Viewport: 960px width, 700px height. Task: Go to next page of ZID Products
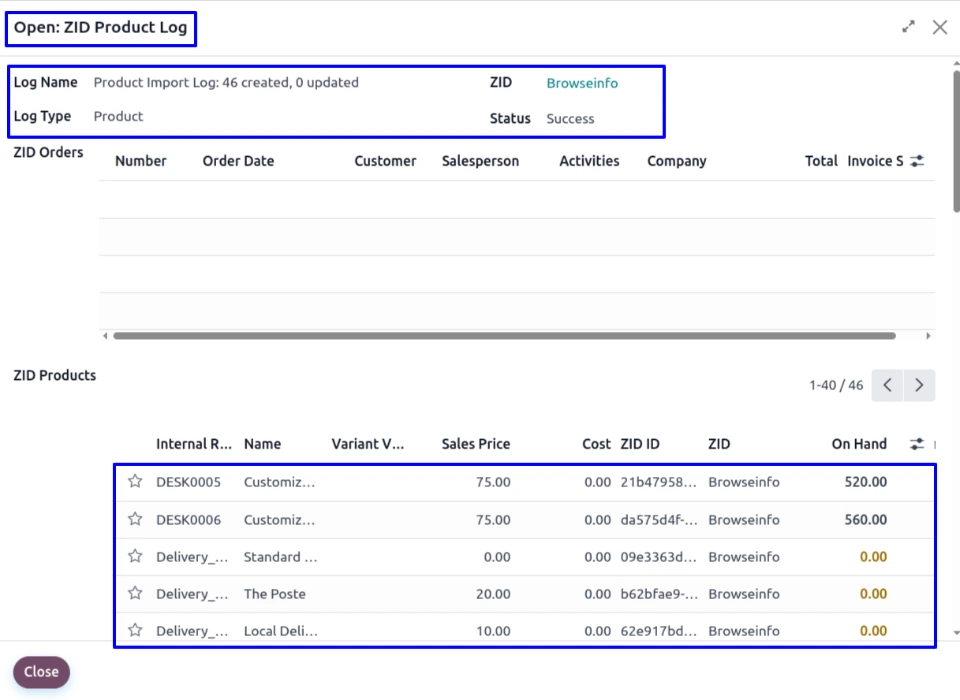(x=919, y=385)
